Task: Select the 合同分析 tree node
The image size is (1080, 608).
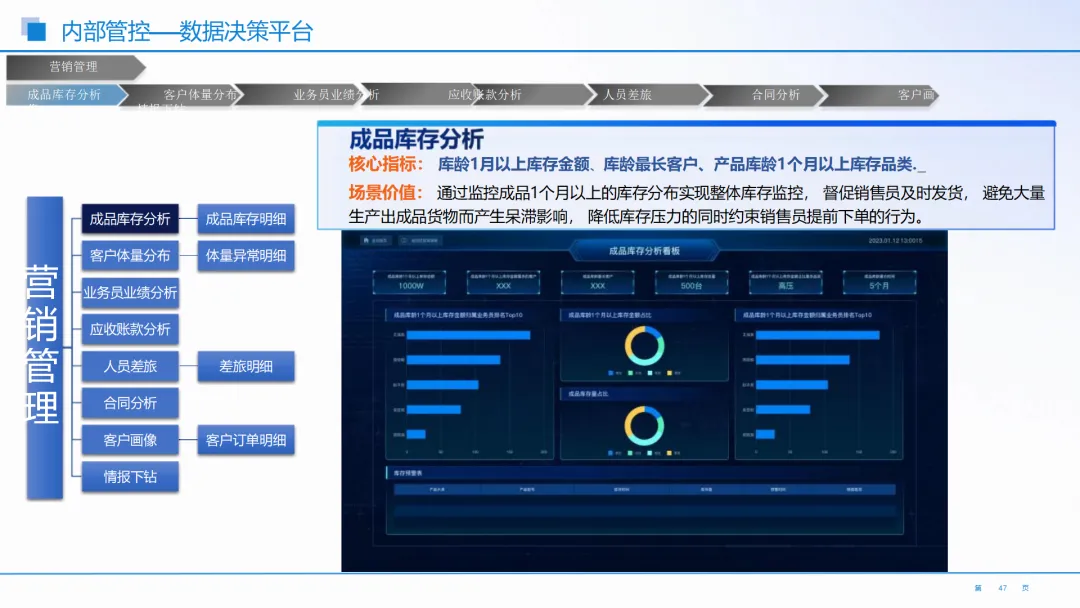Action: point(130,403)
